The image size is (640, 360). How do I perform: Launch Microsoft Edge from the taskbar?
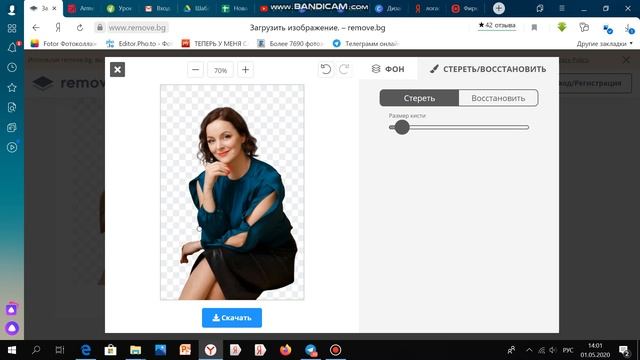(x=86, y=350)
